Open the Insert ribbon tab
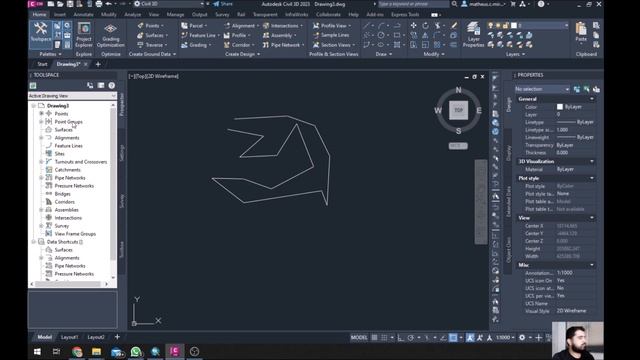 pyautogui.click(x=60, y=14)
